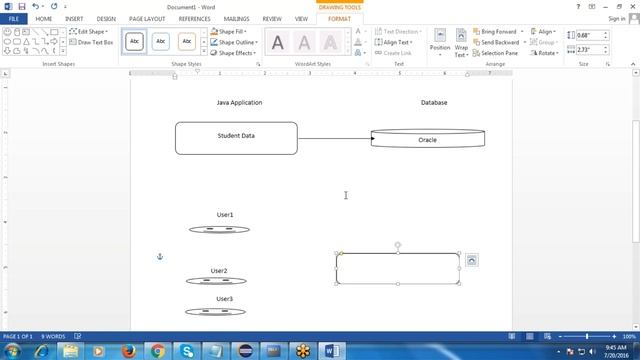Click the User1 label text
The image size is (640, 360).
pos(225,215)
